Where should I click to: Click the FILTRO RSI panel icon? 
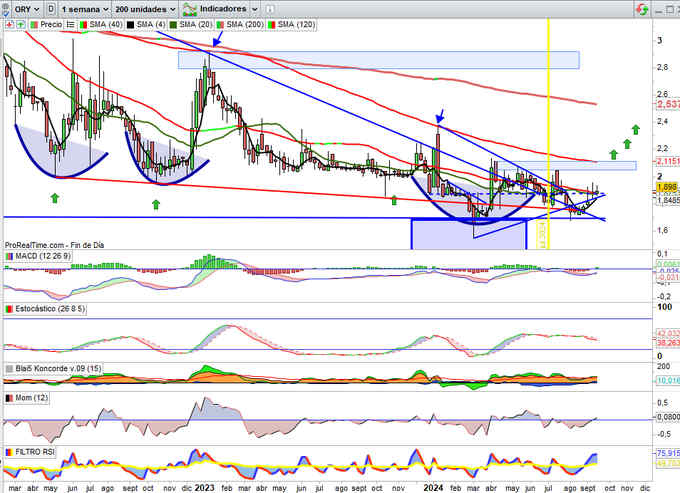pyautogui.click(x=9, y=452)
